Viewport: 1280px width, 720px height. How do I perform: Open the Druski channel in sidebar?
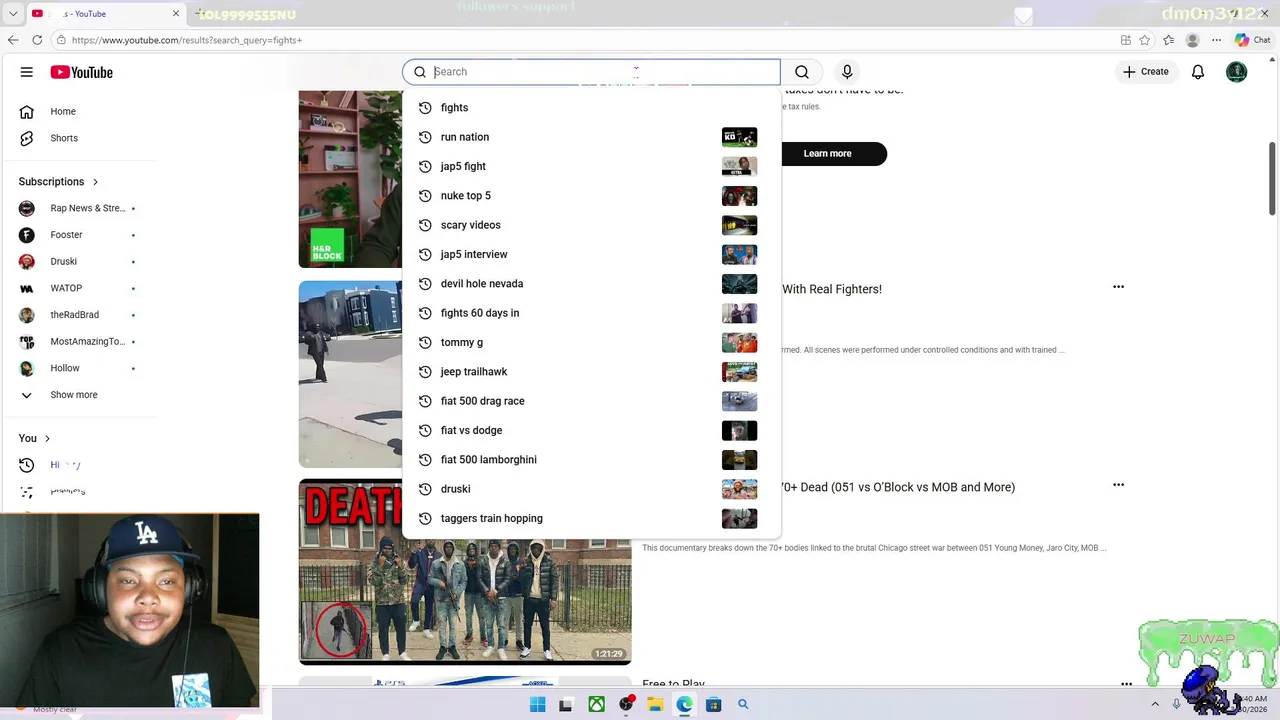(78, 262)
